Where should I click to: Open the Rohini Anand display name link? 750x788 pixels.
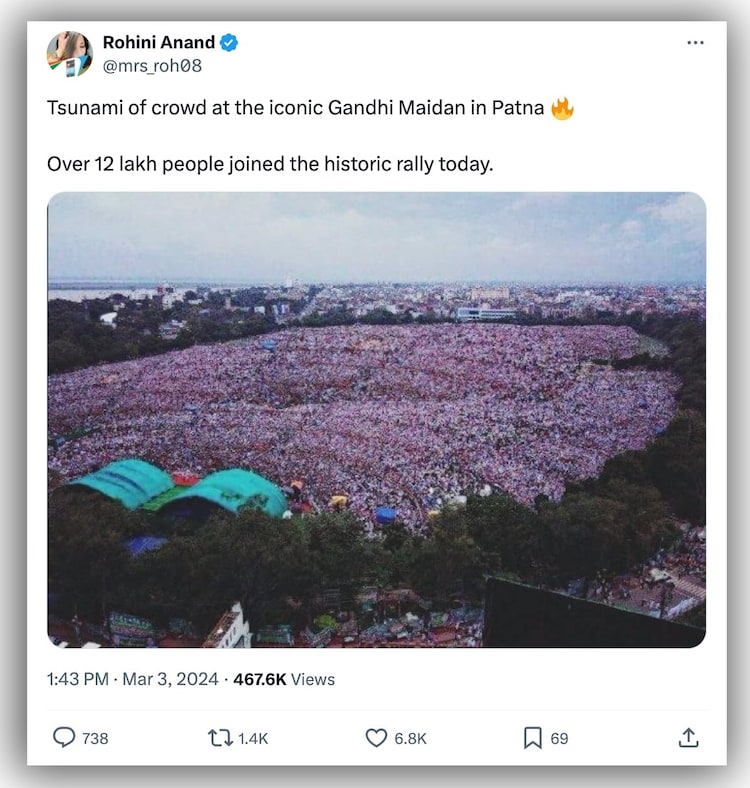pos(159,42)
